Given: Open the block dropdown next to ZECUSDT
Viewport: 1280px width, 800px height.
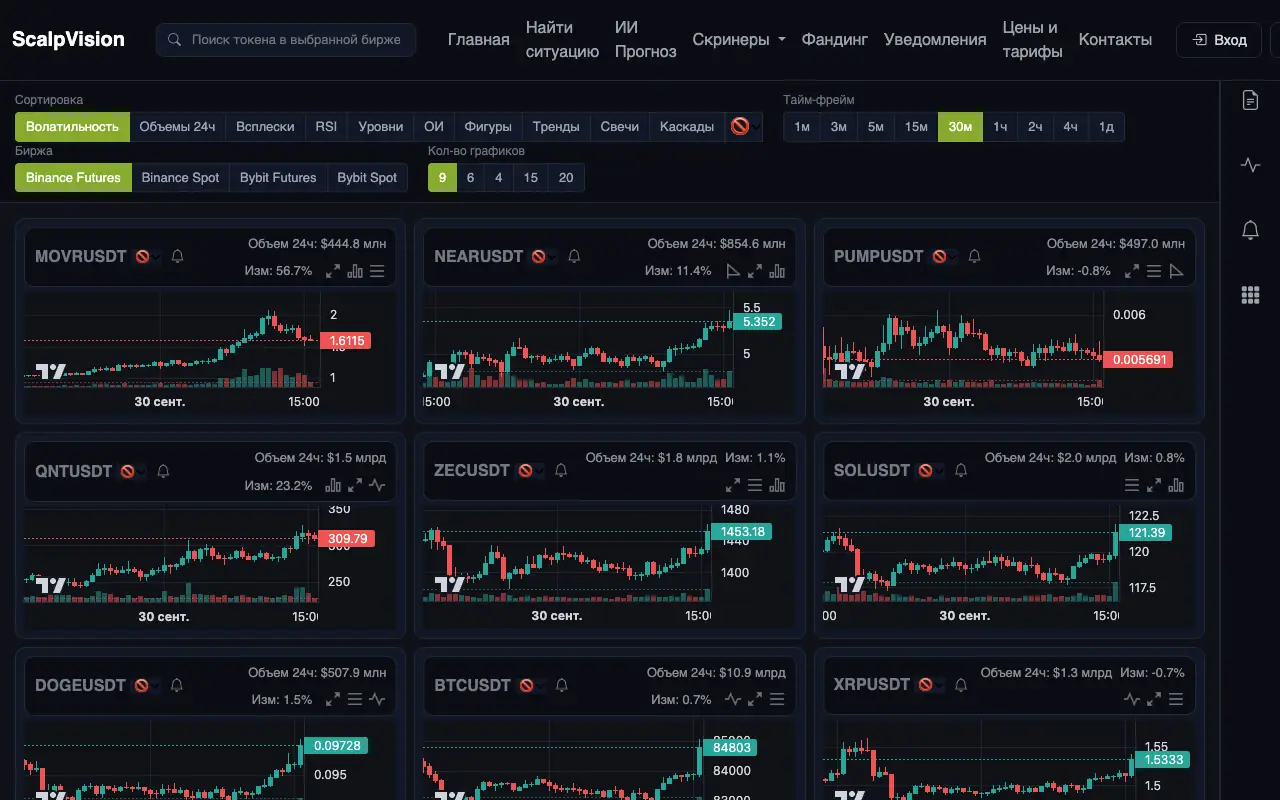Looking at the screenshot, I should (x=530, y=471).
